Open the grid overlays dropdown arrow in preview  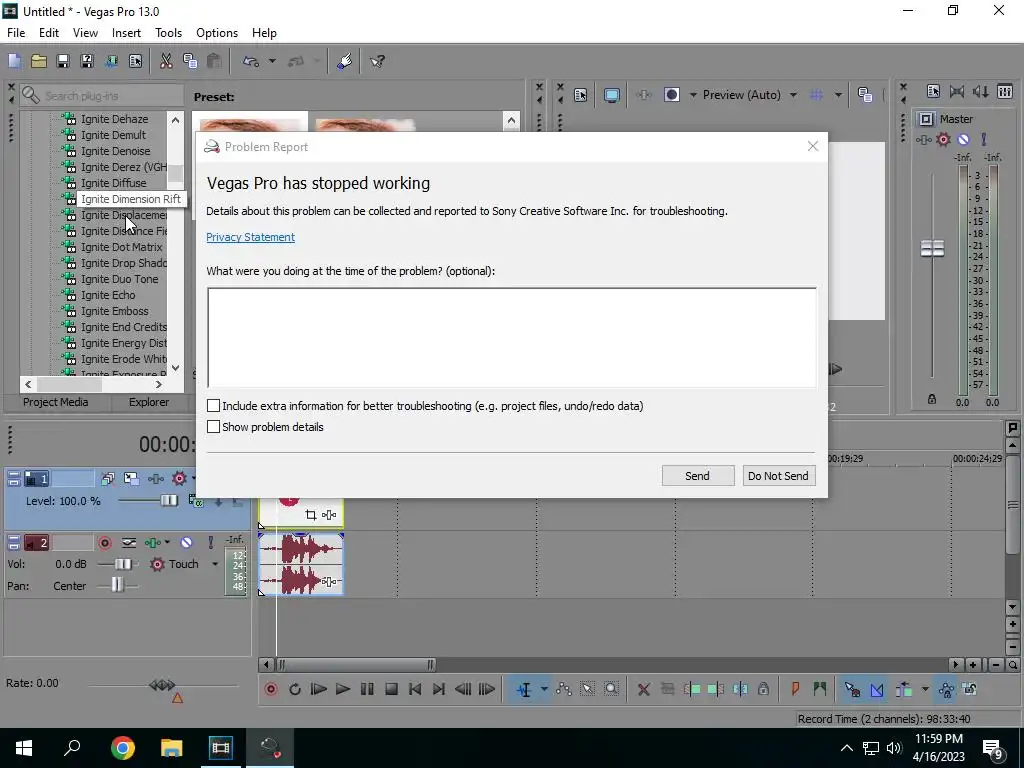pyautogui.click(x=838, y=95)
